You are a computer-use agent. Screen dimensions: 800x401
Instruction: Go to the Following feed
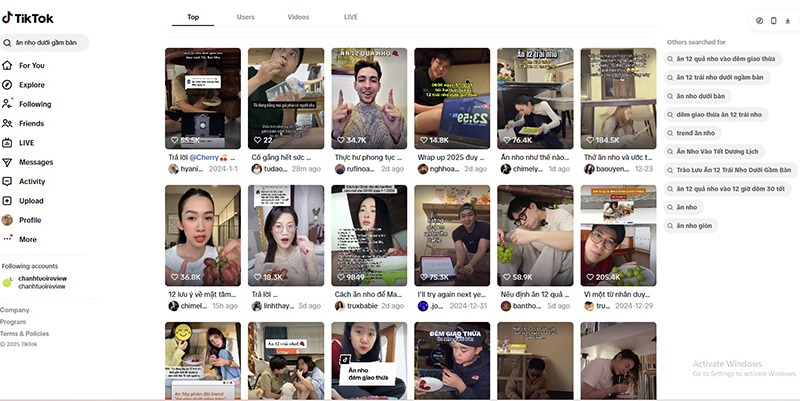[x=34, y=104]
